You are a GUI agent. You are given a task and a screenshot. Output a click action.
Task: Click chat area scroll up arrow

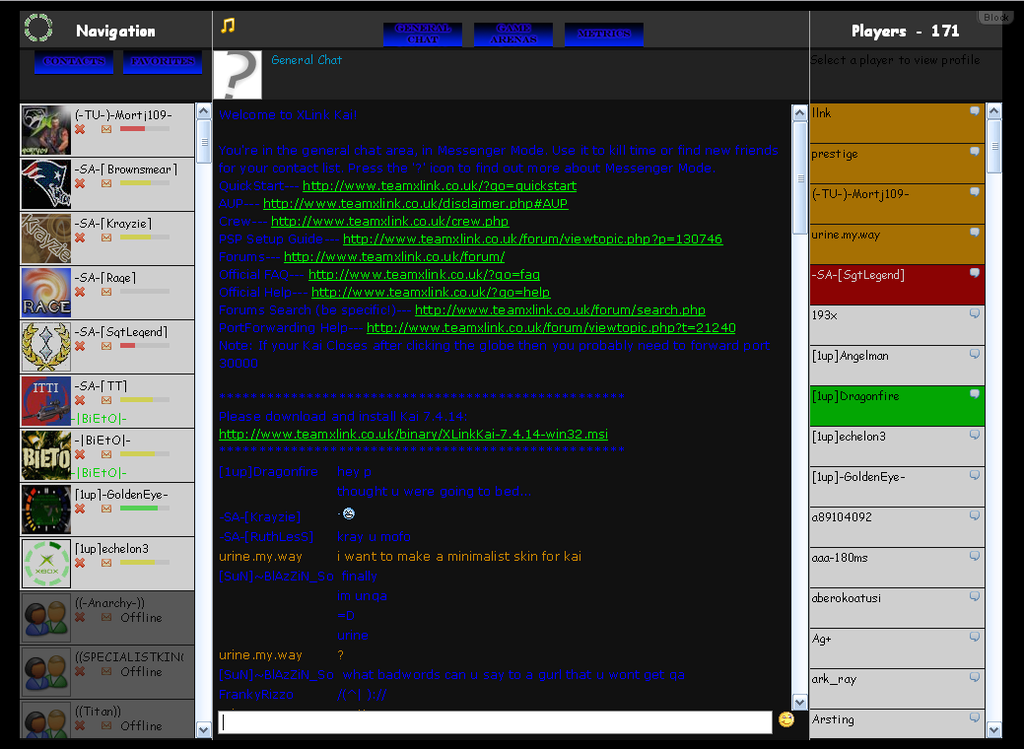coord(799,113)
